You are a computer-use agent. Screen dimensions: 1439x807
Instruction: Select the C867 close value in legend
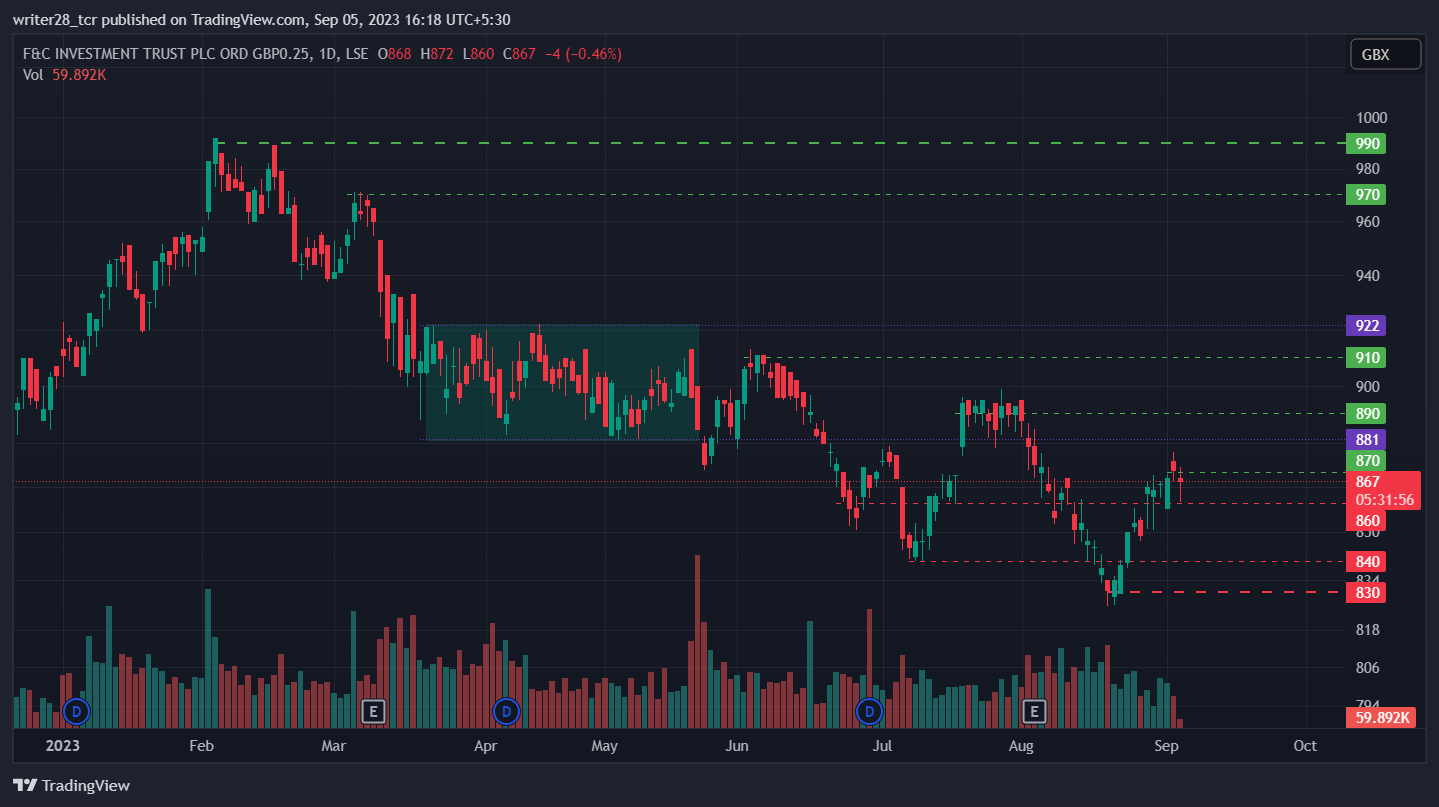(x=520, y=54)
